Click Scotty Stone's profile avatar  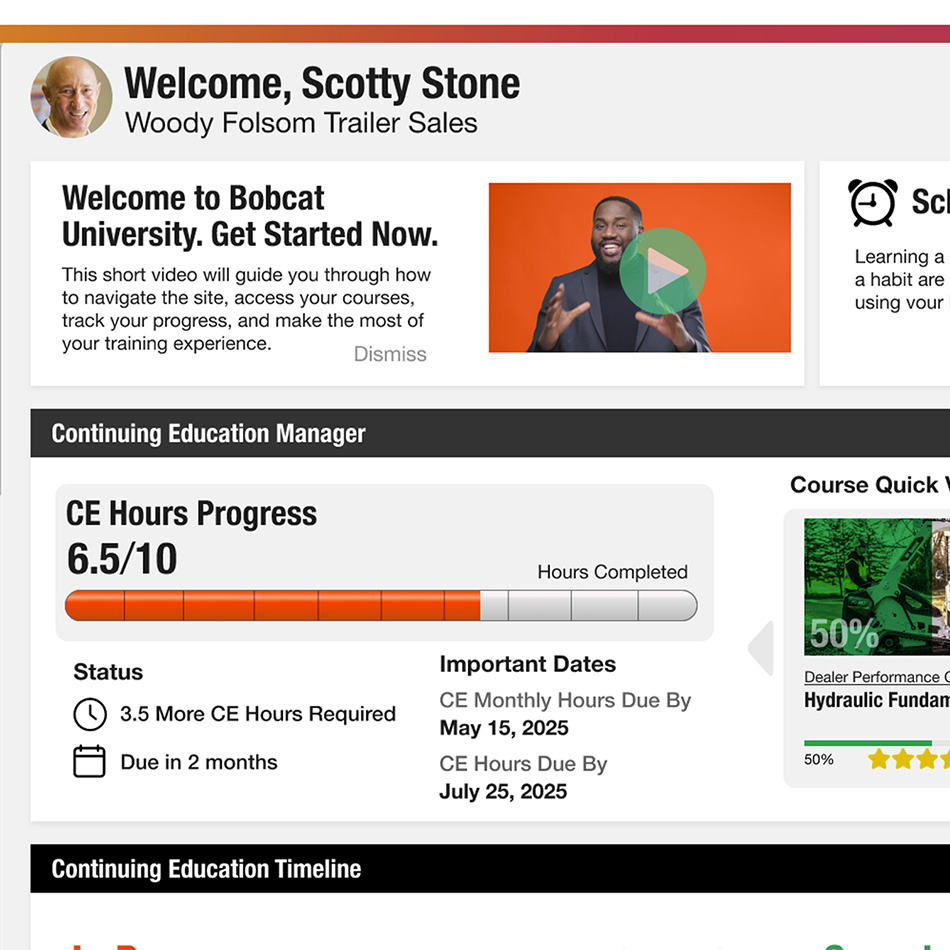tap(71, 97)
